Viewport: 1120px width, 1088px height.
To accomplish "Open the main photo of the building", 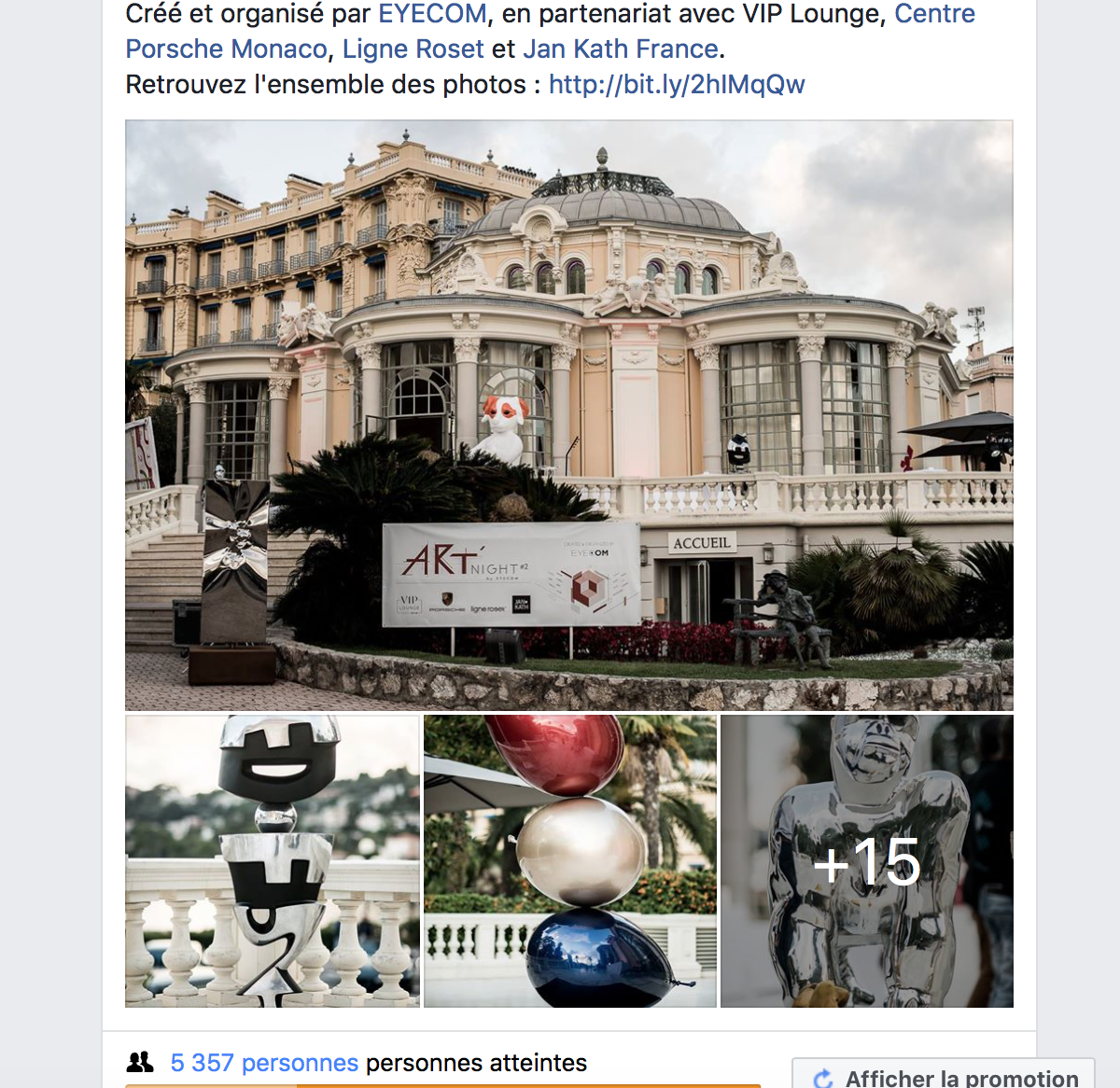I will click(x=569, y=415).
